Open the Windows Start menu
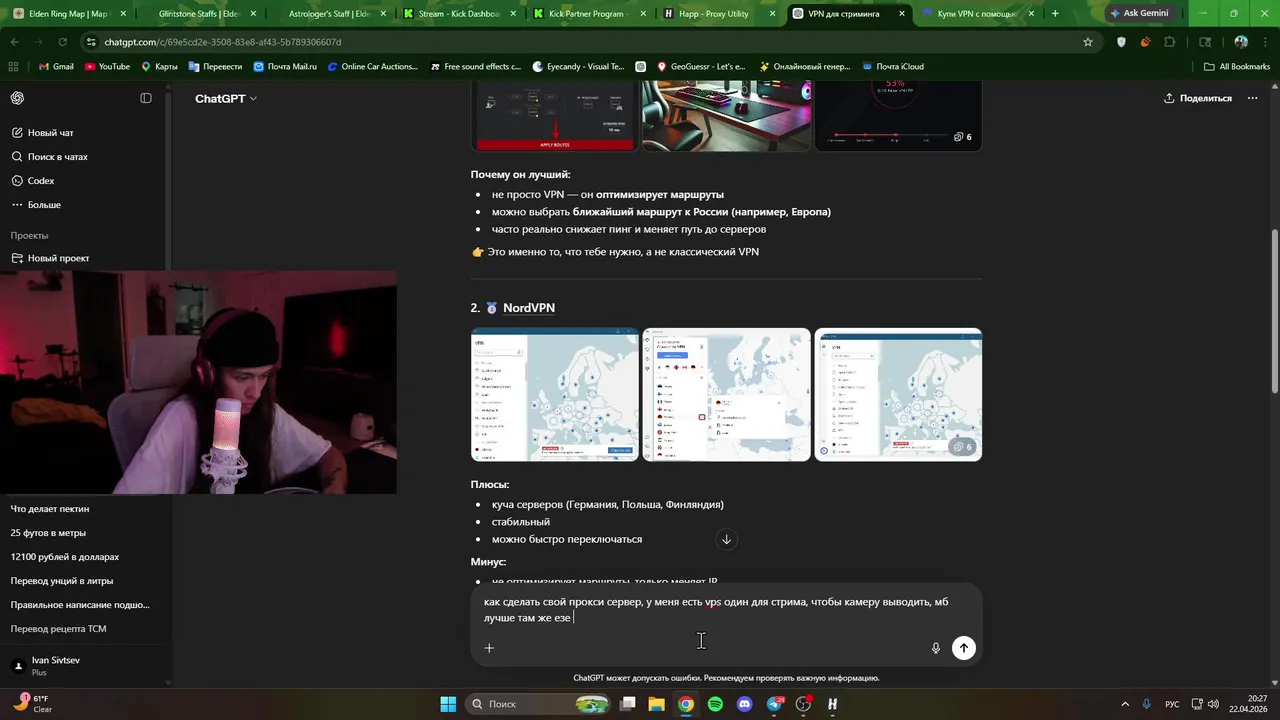The image size is (1280, 720). (x=447, y=704)
